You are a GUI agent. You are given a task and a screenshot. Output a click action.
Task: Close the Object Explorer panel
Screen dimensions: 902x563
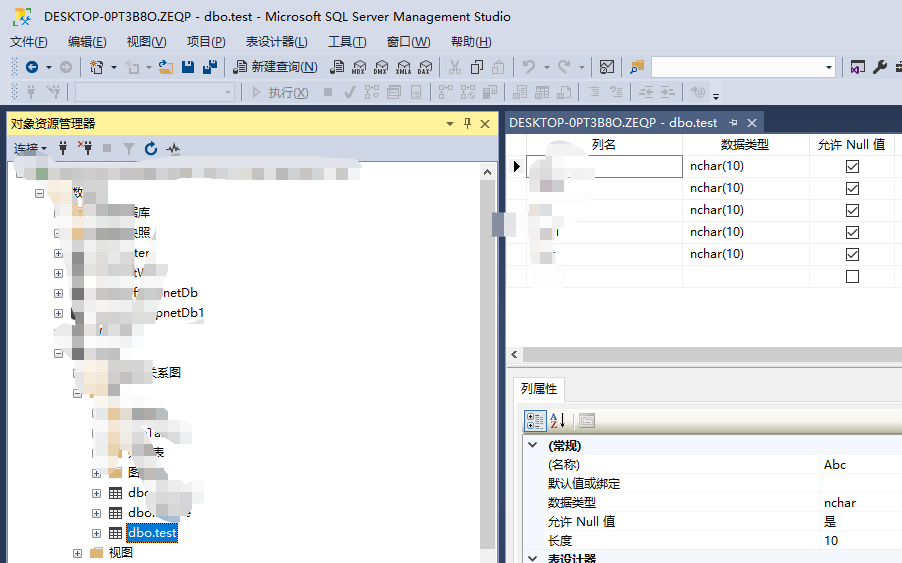point(485,124)
